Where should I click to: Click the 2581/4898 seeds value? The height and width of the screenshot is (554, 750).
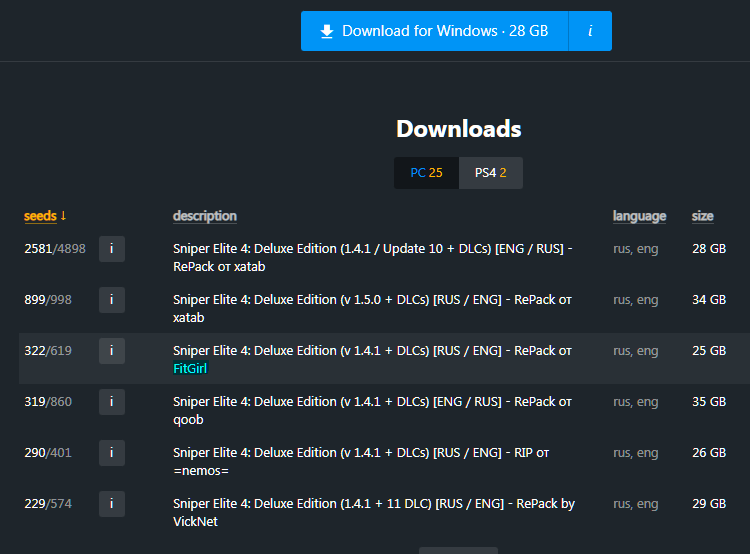click(55, 249)
